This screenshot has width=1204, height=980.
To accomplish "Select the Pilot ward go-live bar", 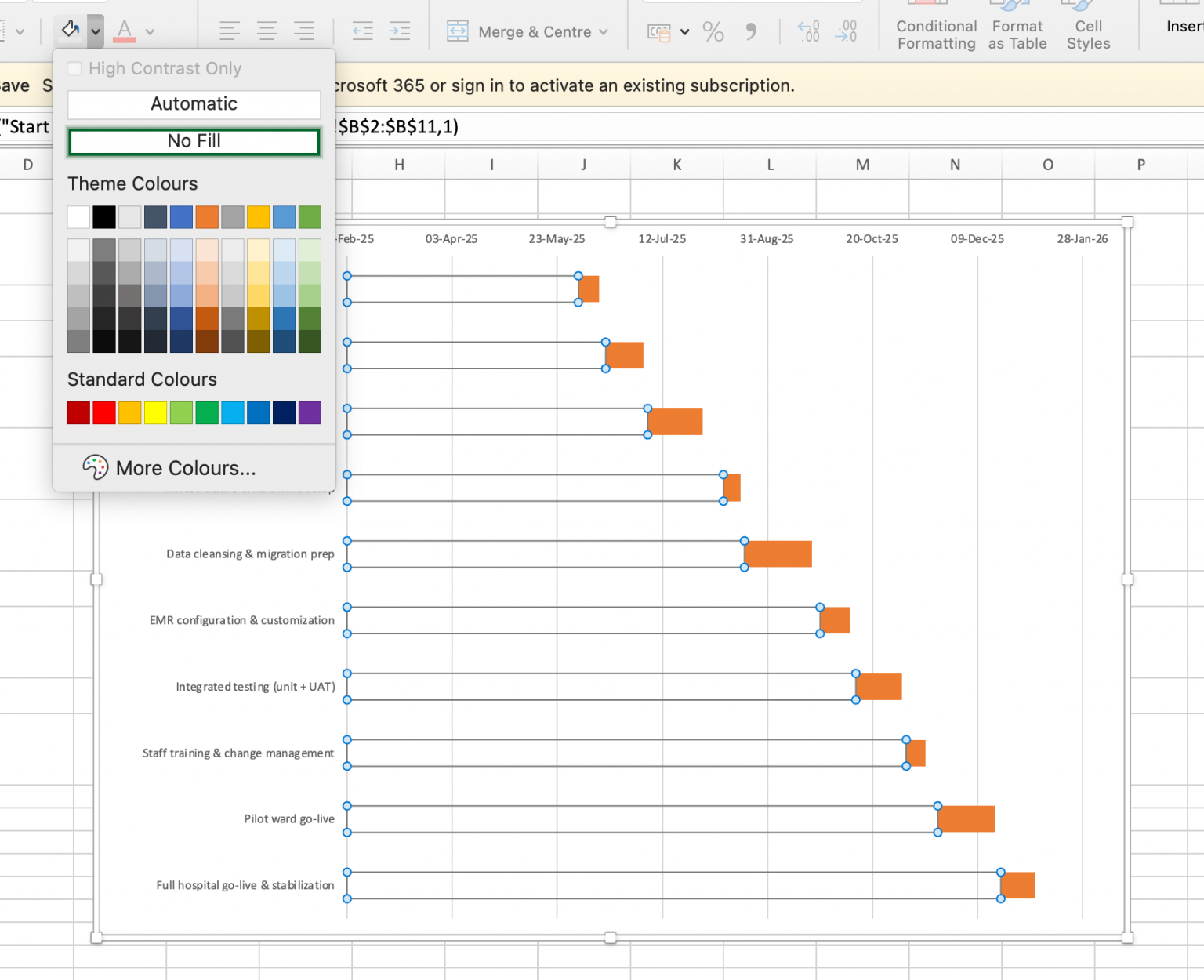I will (x=966, y=818).
